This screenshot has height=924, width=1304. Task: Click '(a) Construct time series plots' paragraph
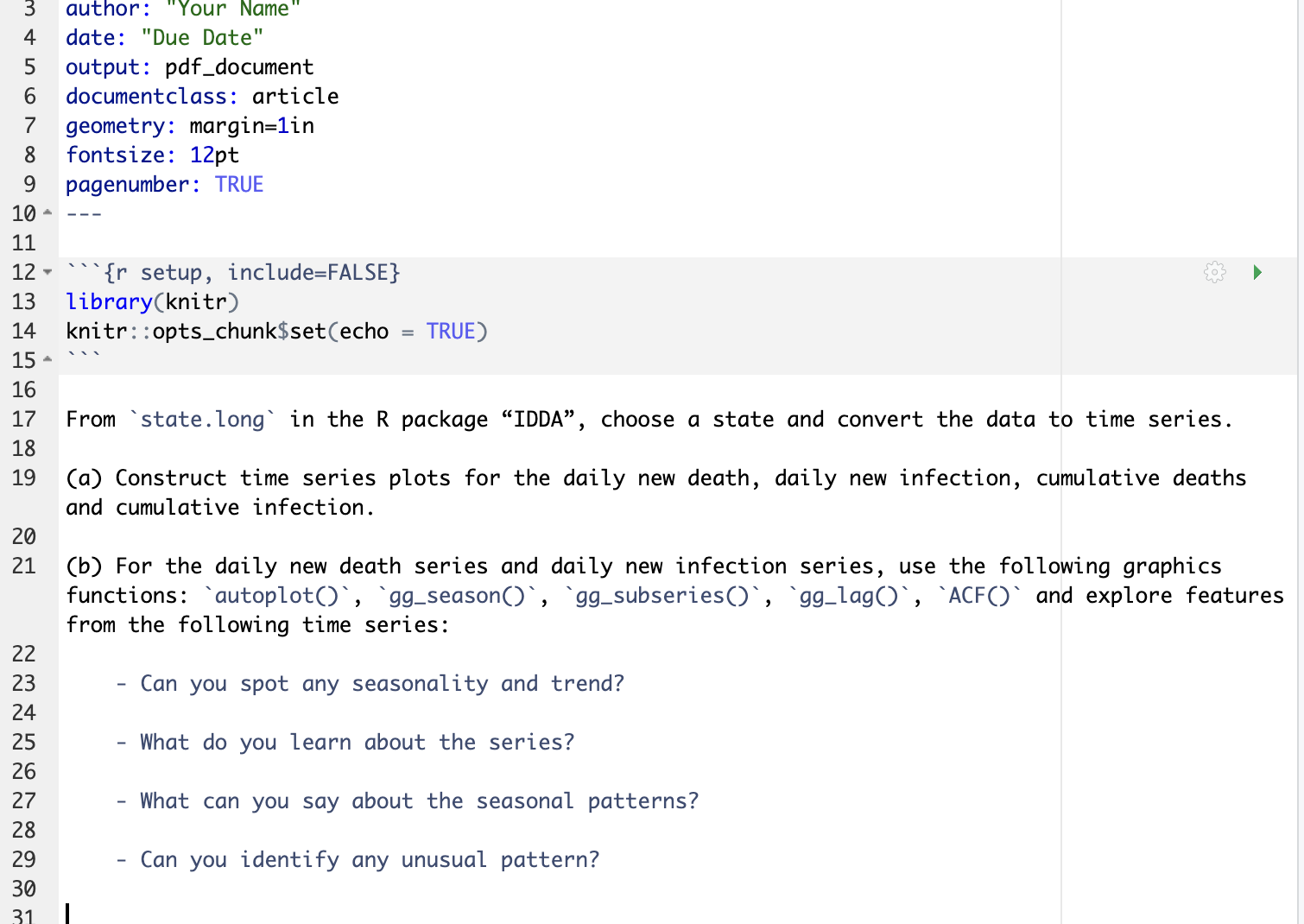point(656,493)
